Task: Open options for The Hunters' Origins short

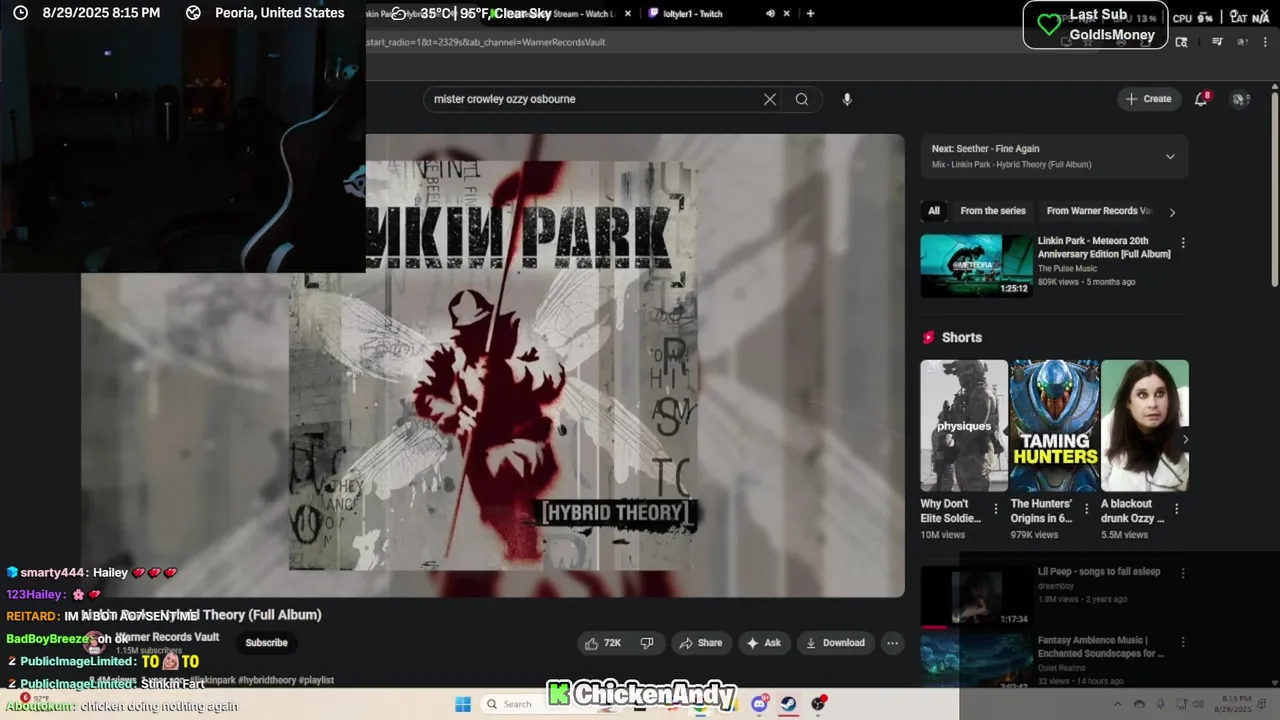Action: tap(1085, 509)
